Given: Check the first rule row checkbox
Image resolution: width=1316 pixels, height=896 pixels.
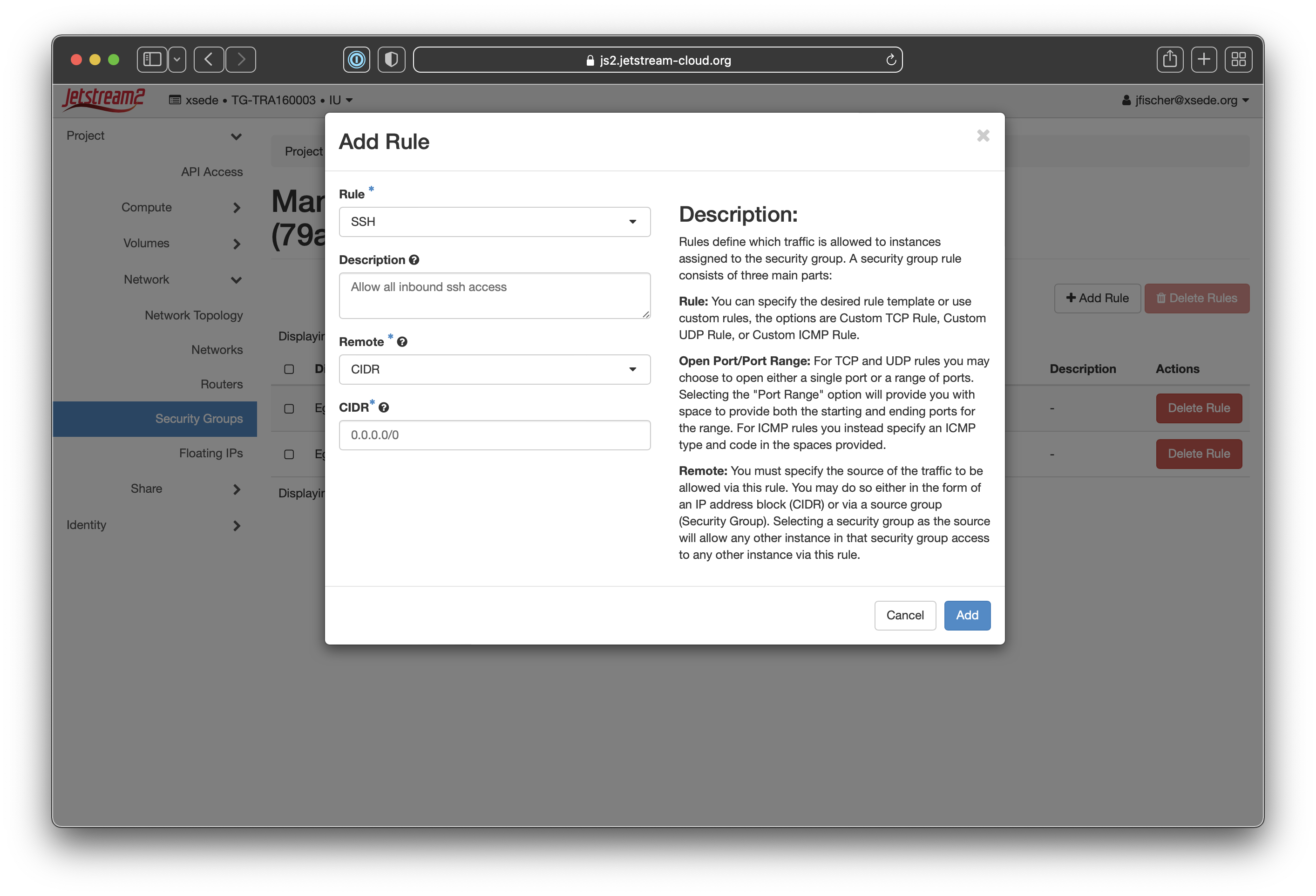Looking at the screenshot, I should (289, 408).
